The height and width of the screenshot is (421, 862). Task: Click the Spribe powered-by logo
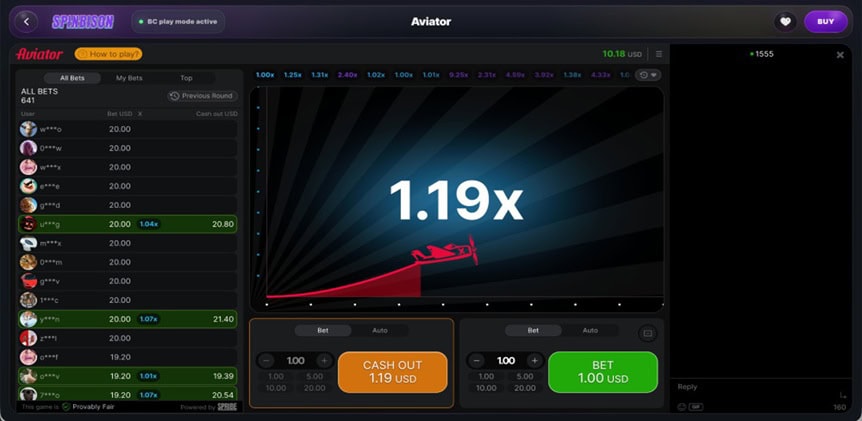[228, 407]
